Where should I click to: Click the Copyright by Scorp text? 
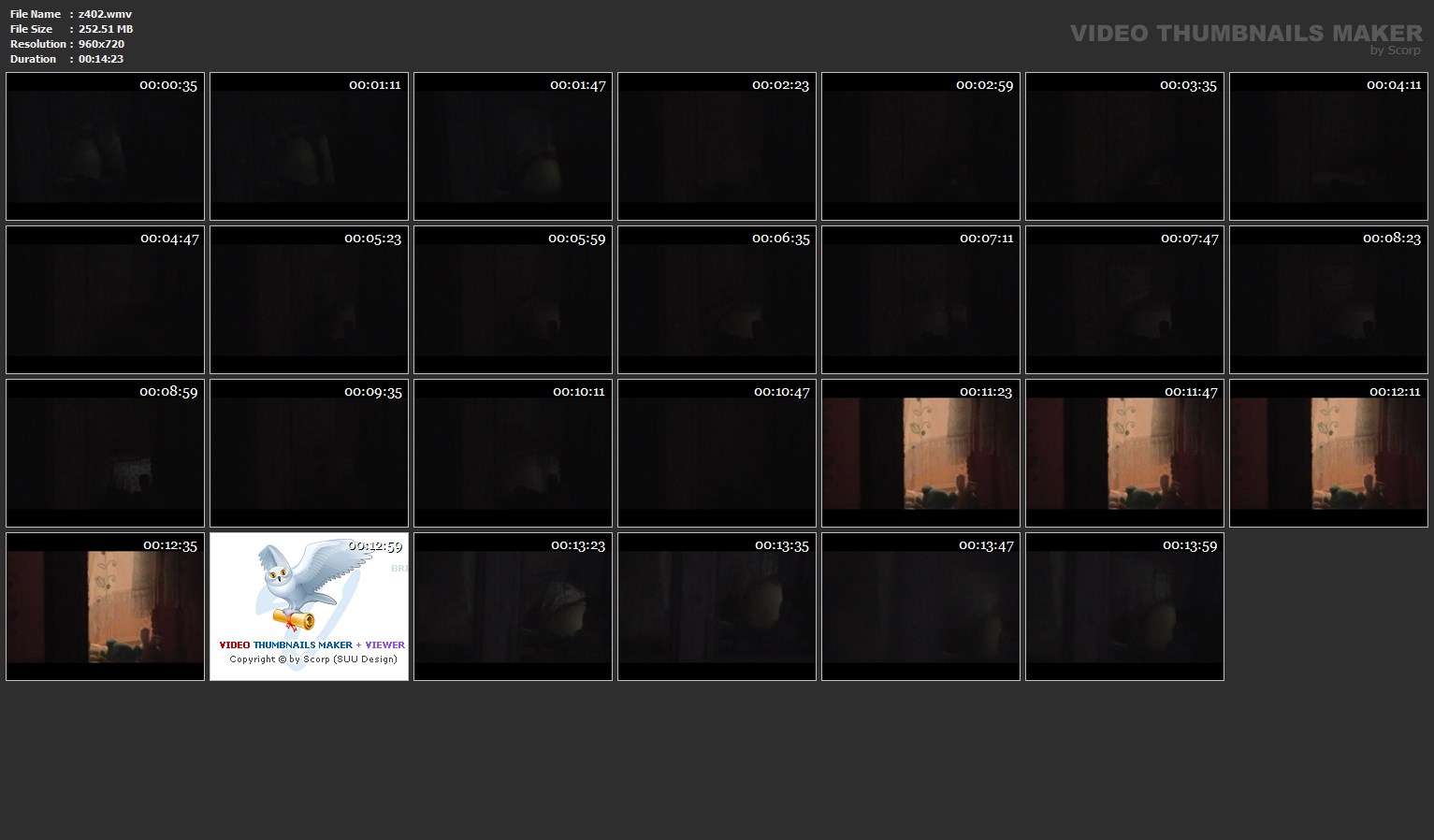[x=313, y=659]
